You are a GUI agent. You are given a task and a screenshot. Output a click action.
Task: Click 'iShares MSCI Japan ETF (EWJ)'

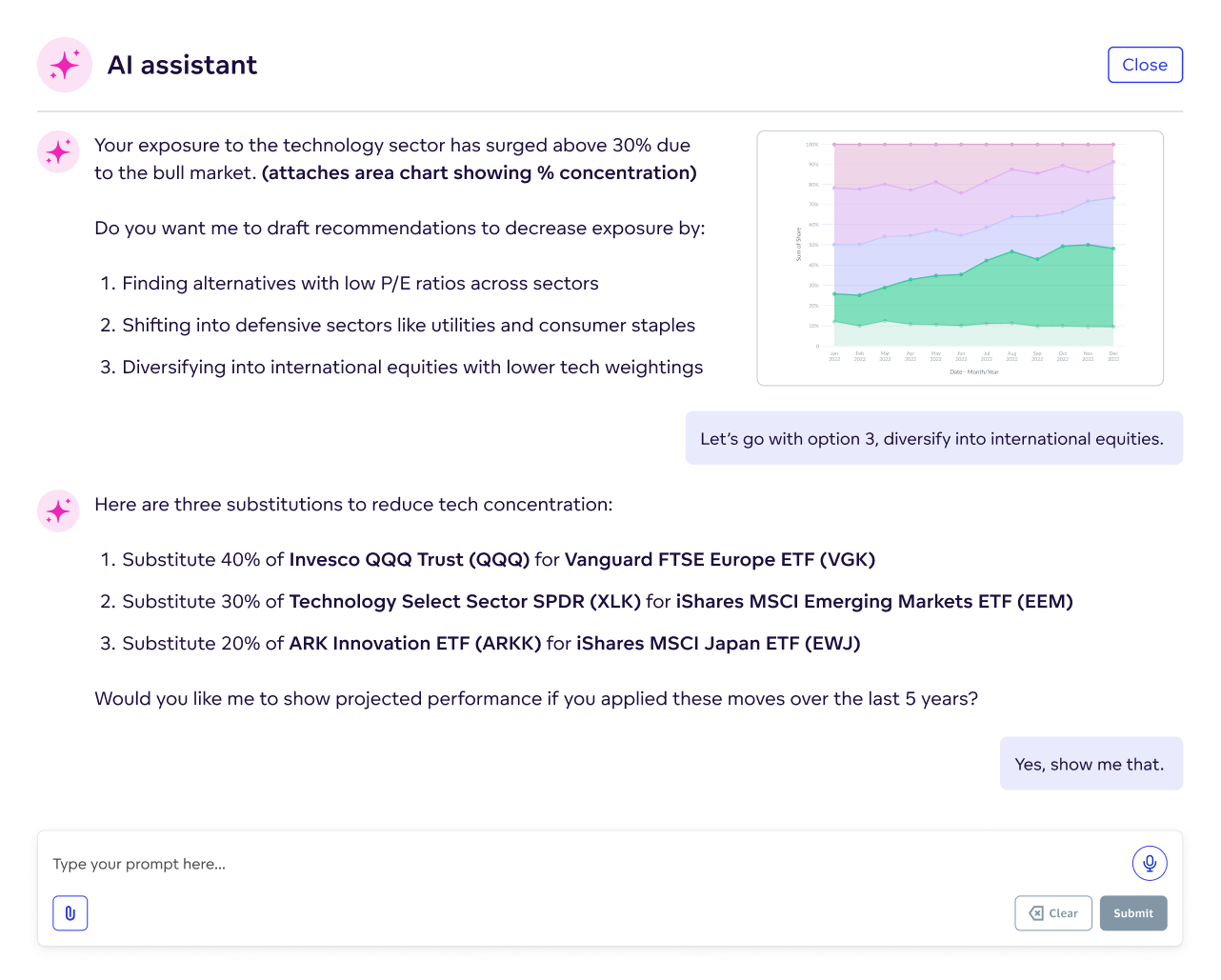716,643
